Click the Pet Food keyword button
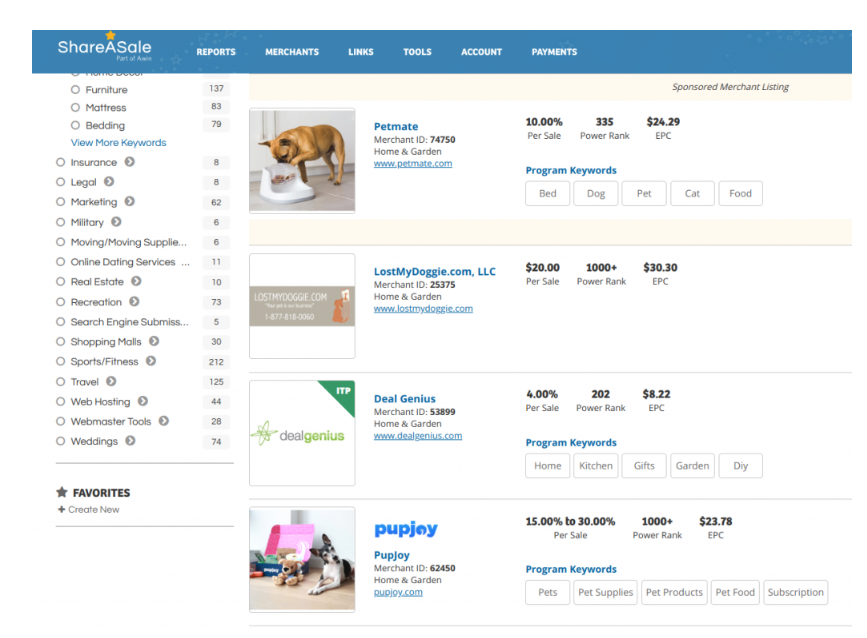The height and width of the screenshot is (638, 867). point(735,592)
